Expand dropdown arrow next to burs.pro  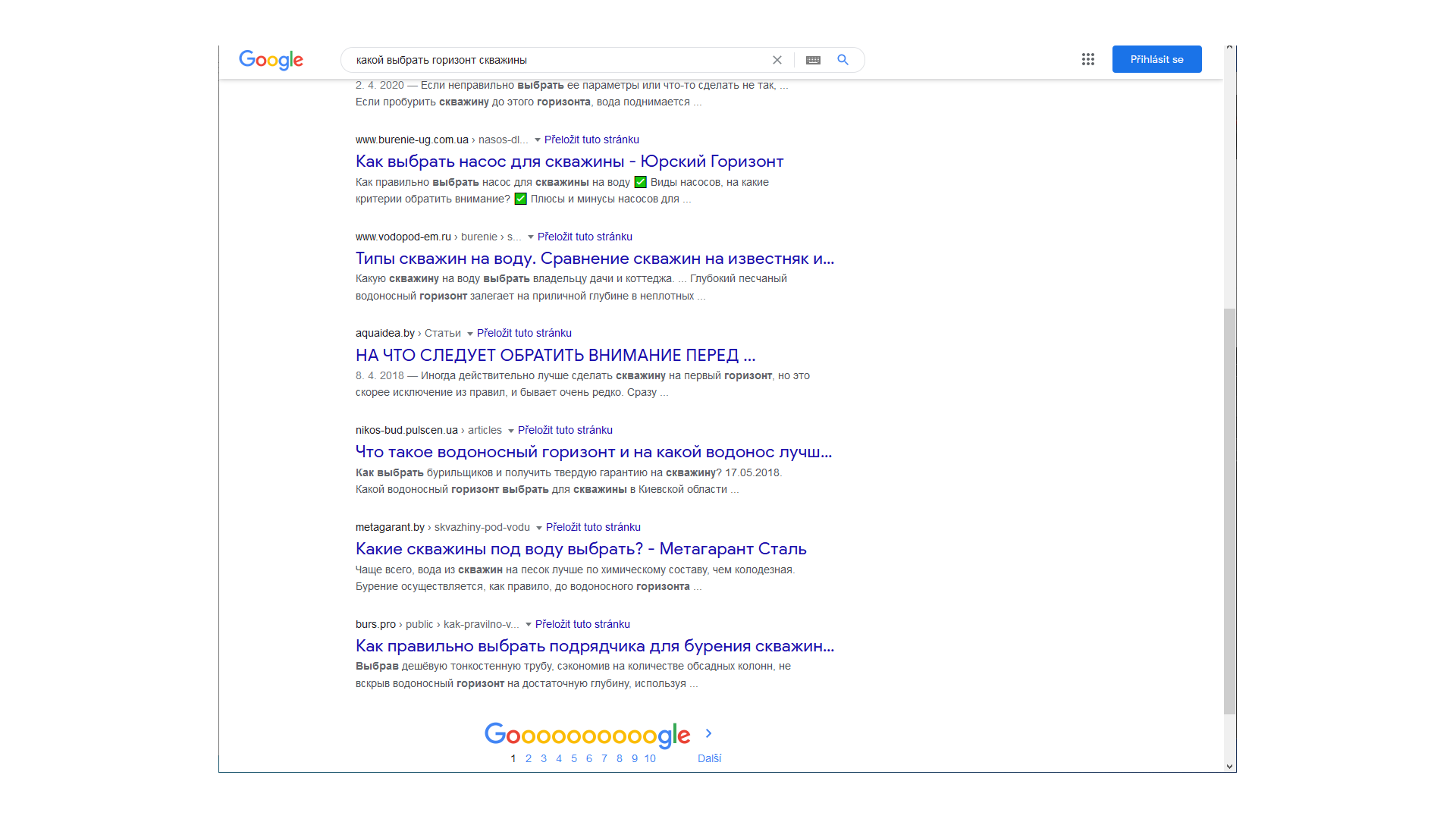coord(529,625)
